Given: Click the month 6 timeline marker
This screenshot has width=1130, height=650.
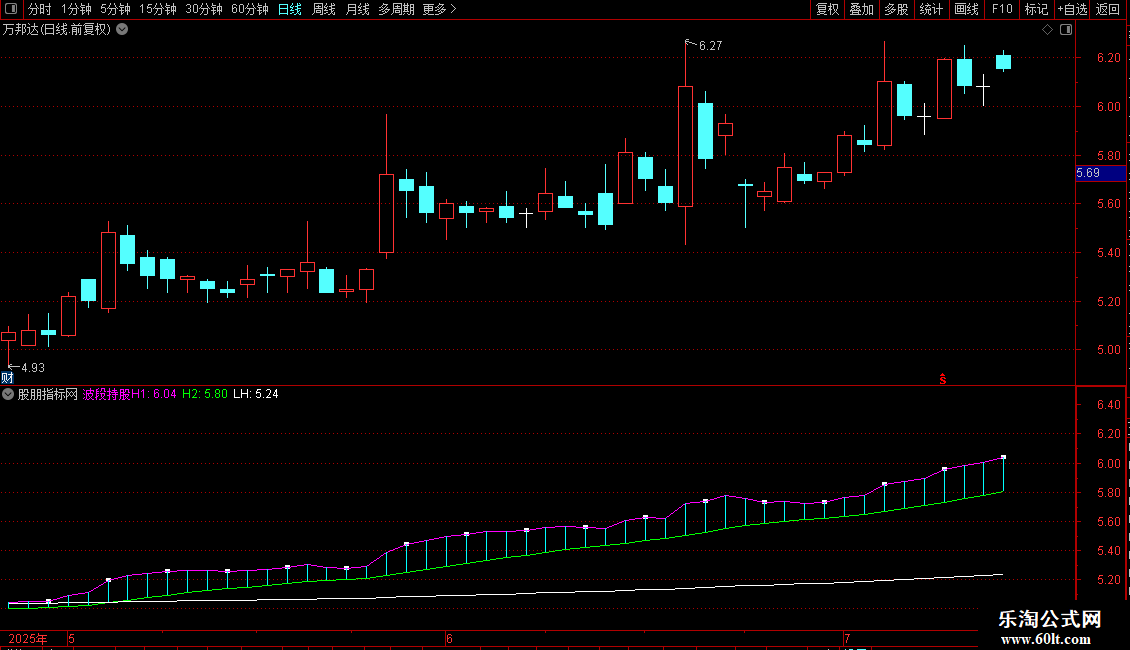Looking at the screenshot, I should pyautogui.click(x=449, y=639).
